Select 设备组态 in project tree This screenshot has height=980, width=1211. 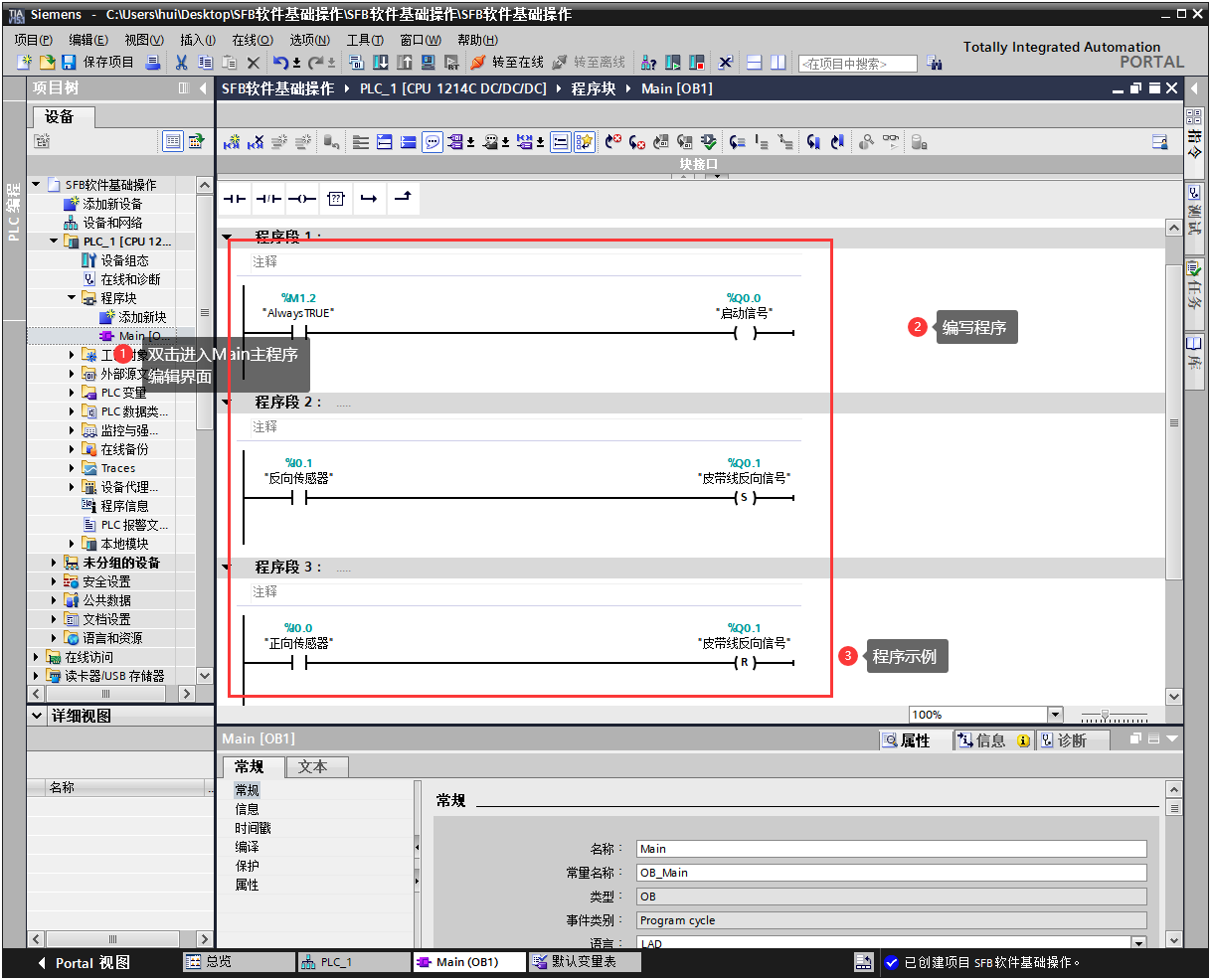(x=116, y=260)
